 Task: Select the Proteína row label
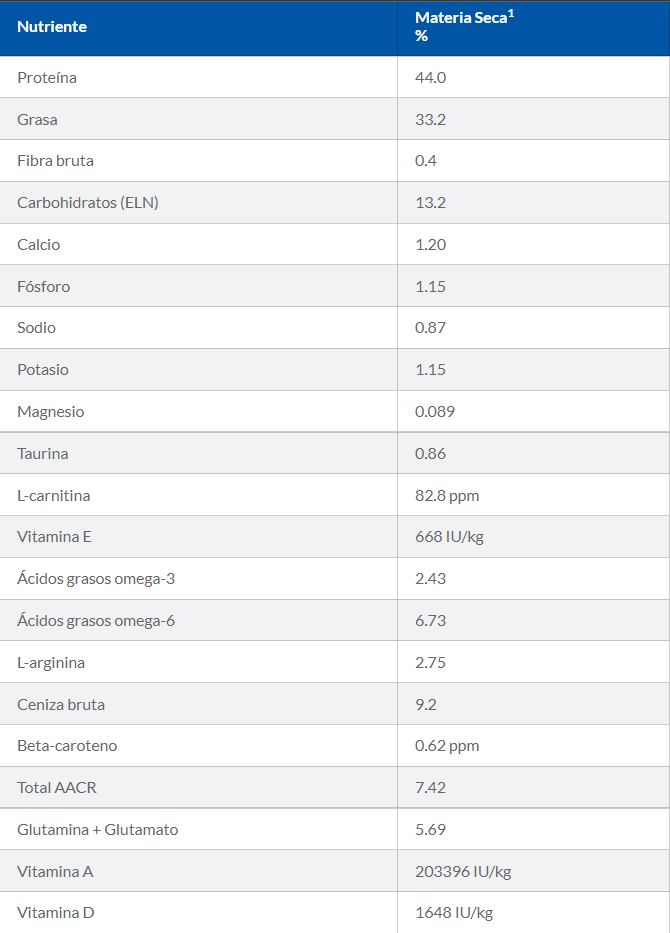click(x=47, y=78)
